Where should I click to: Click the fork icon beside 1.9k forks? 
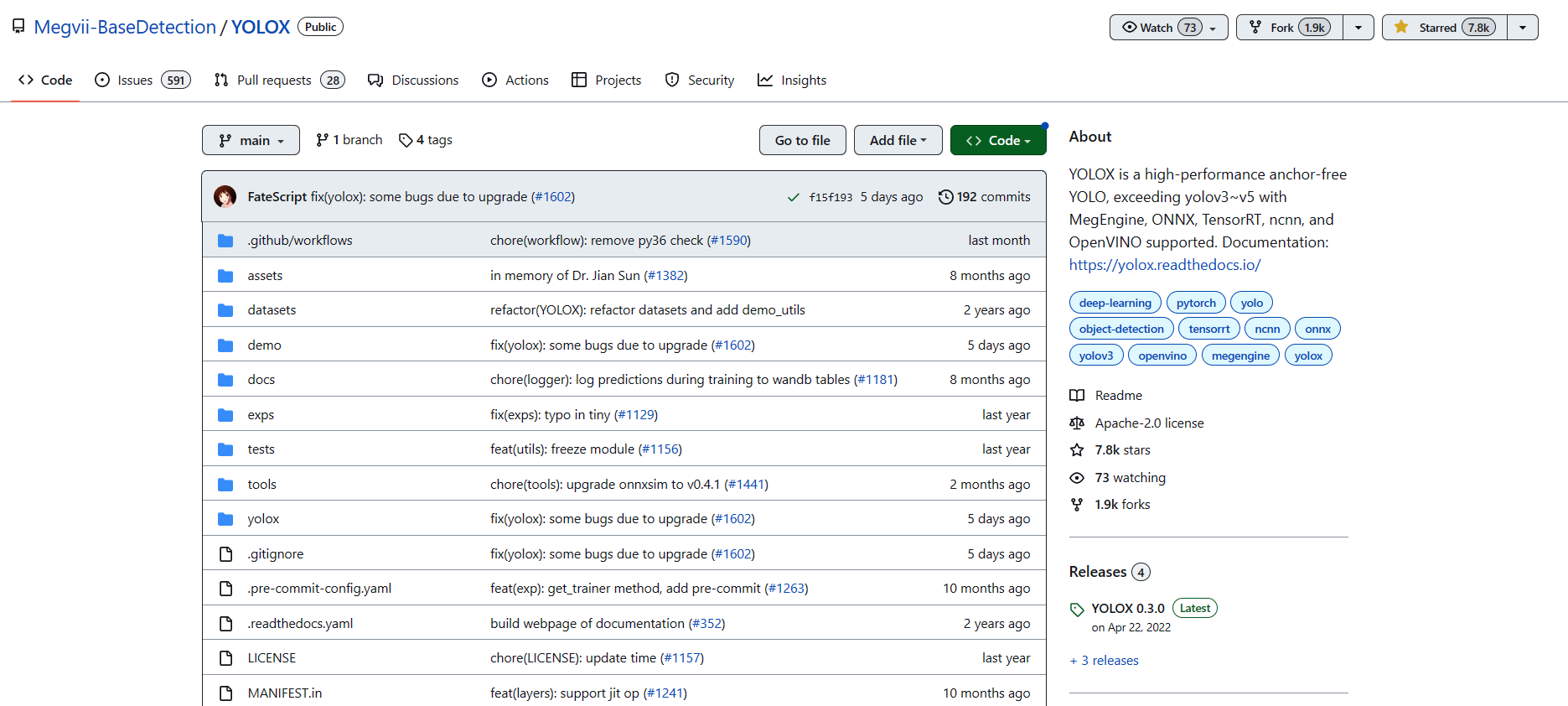point(1077,505)
